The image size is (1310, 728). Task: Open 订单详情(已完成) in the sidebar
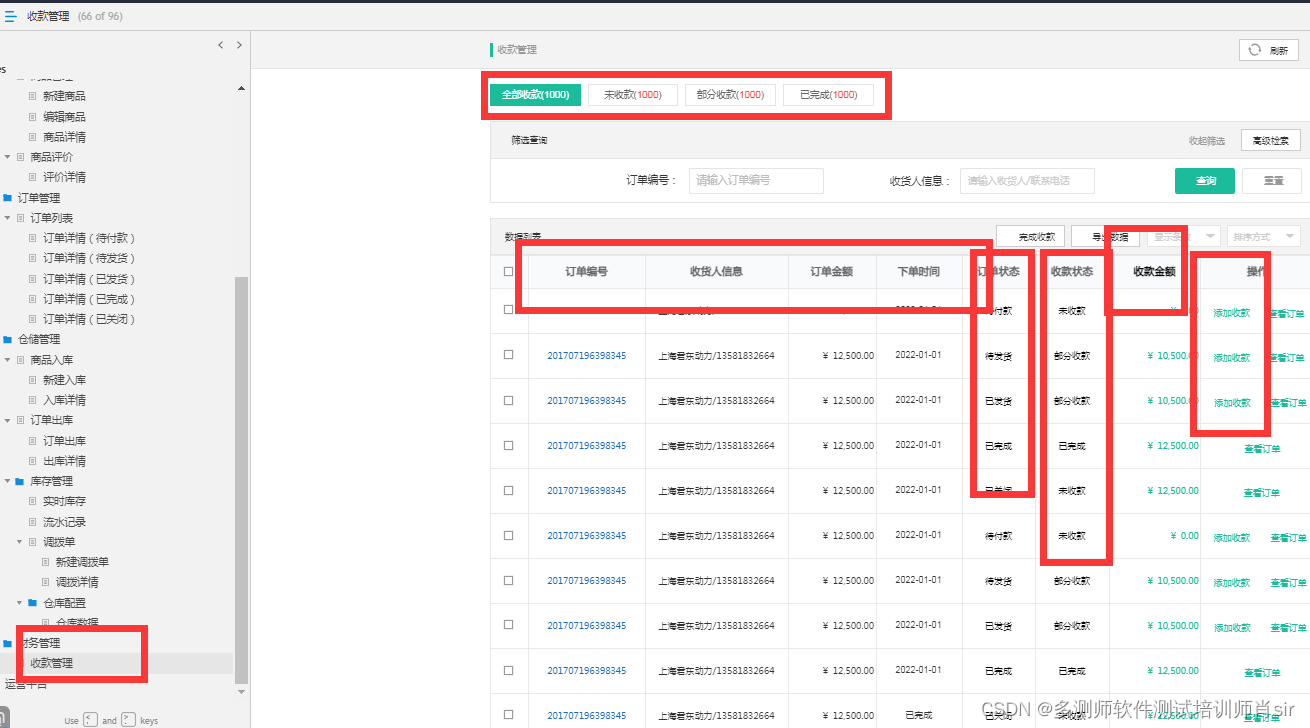click(88, 299)
